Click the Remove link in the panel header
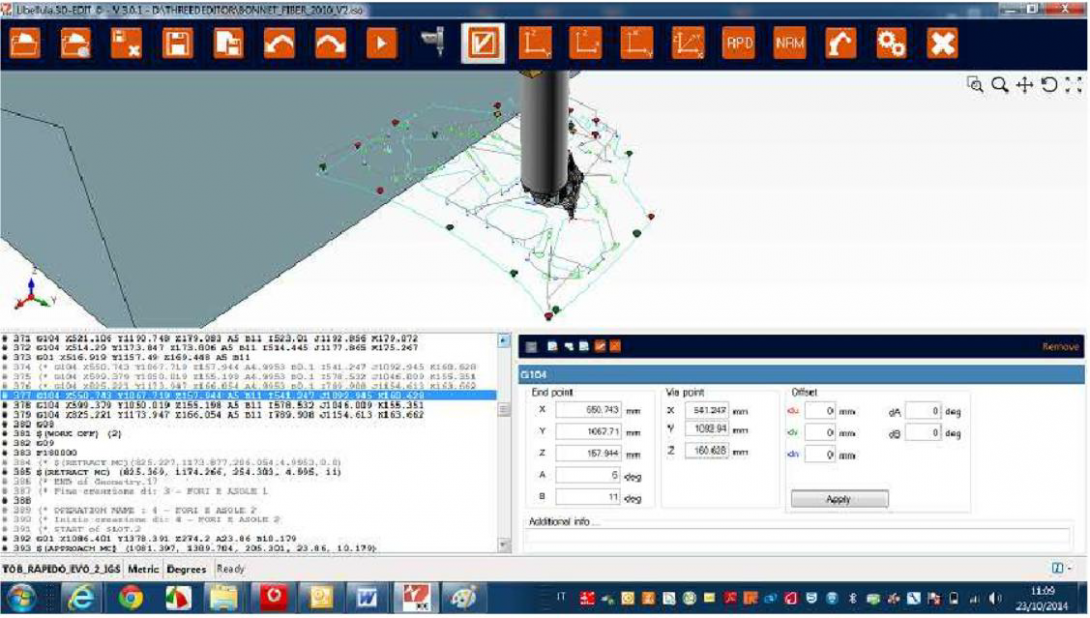 1060,347
